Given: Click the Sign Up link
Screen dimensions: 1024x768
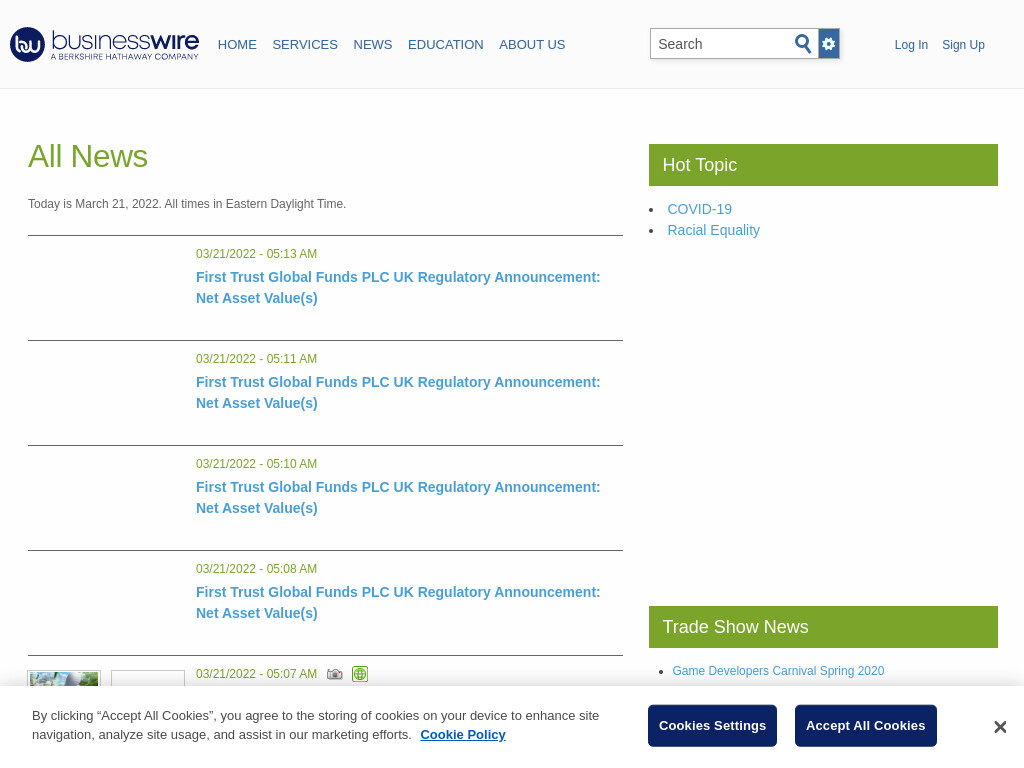Looking at the screenshot, I should click(x=963, y=44).
